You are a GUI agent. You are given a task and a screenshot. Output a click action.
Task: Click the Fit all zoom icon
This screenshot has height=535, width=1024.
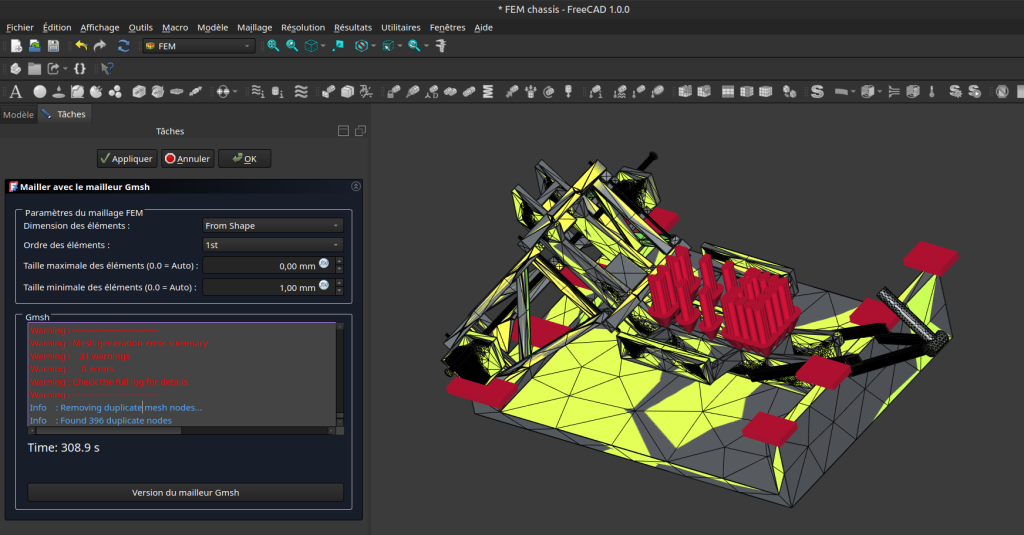[273, 46]
